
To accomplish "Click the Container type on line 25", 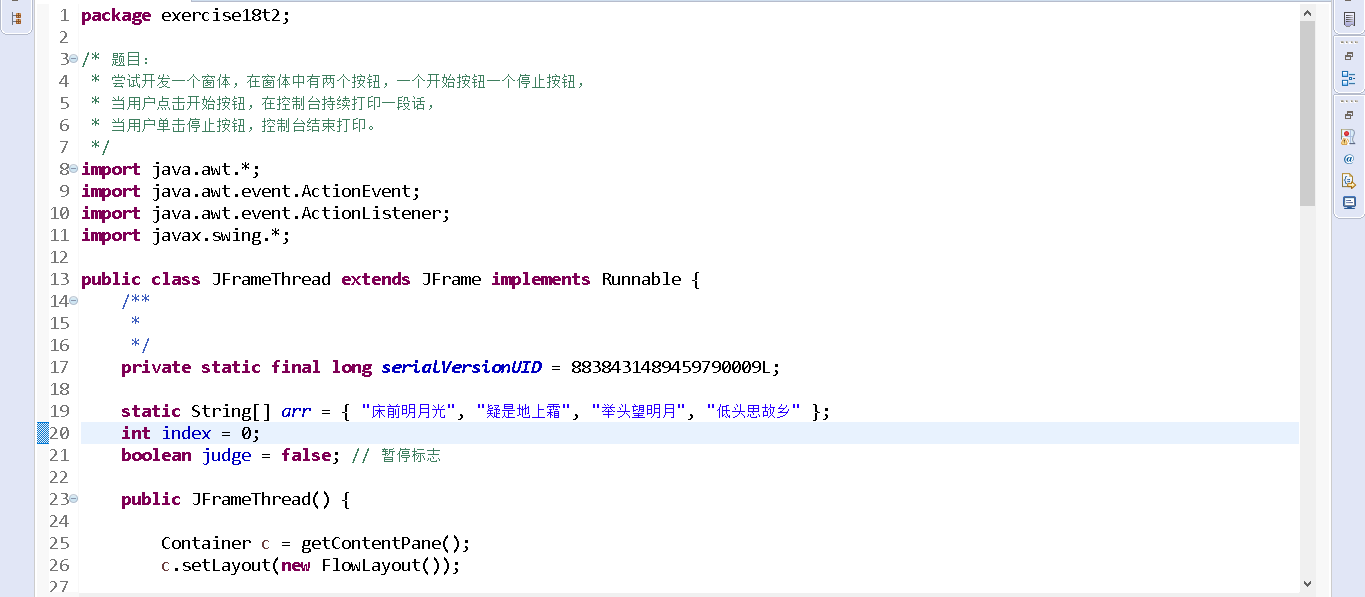I will pyautogui.click(x=206, y=543).
